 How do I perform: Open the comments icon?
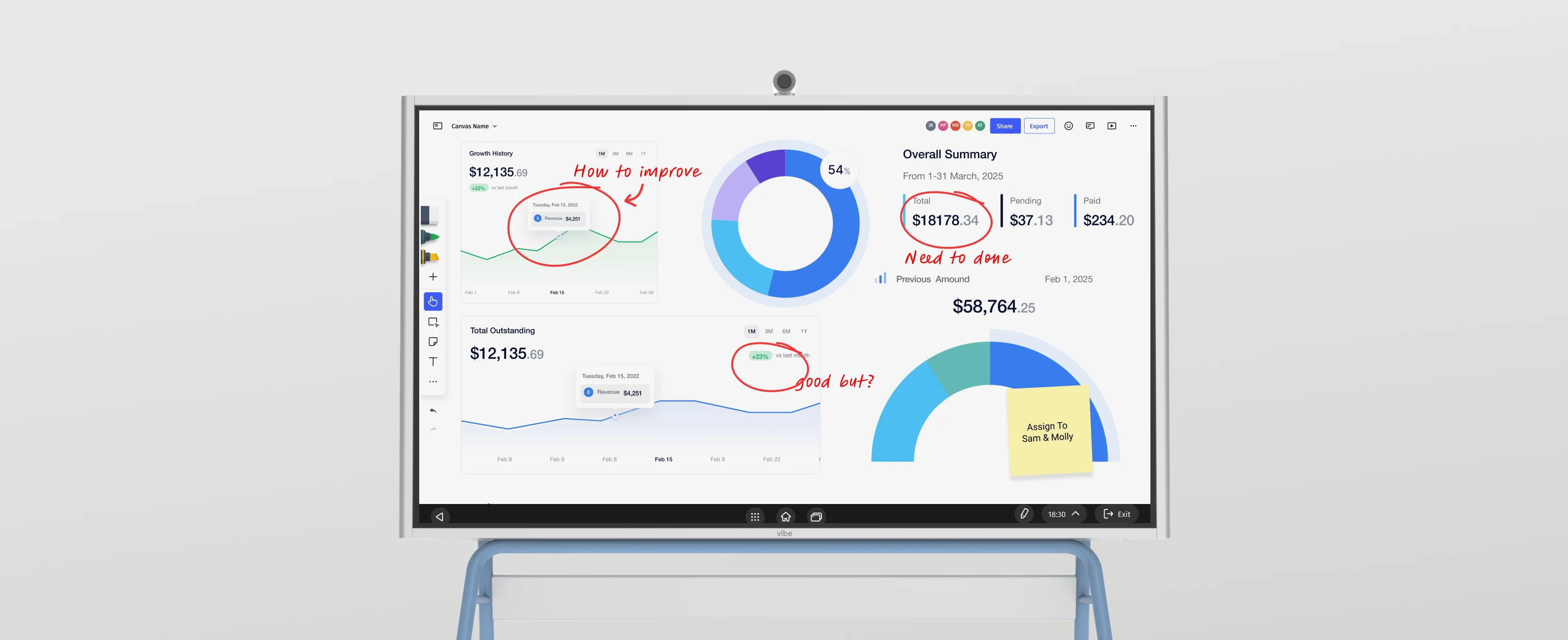[1090, 126]
